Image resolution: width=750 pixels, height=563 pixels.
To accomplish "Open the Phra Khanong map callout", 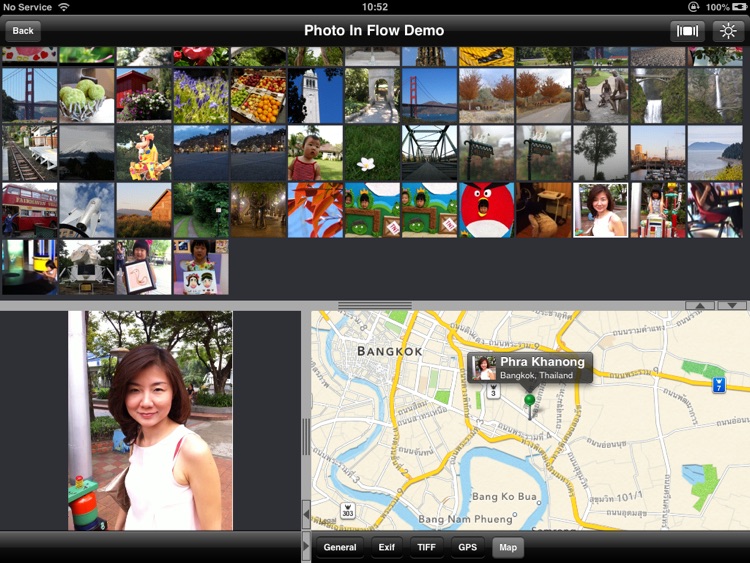I will point(530,367).
